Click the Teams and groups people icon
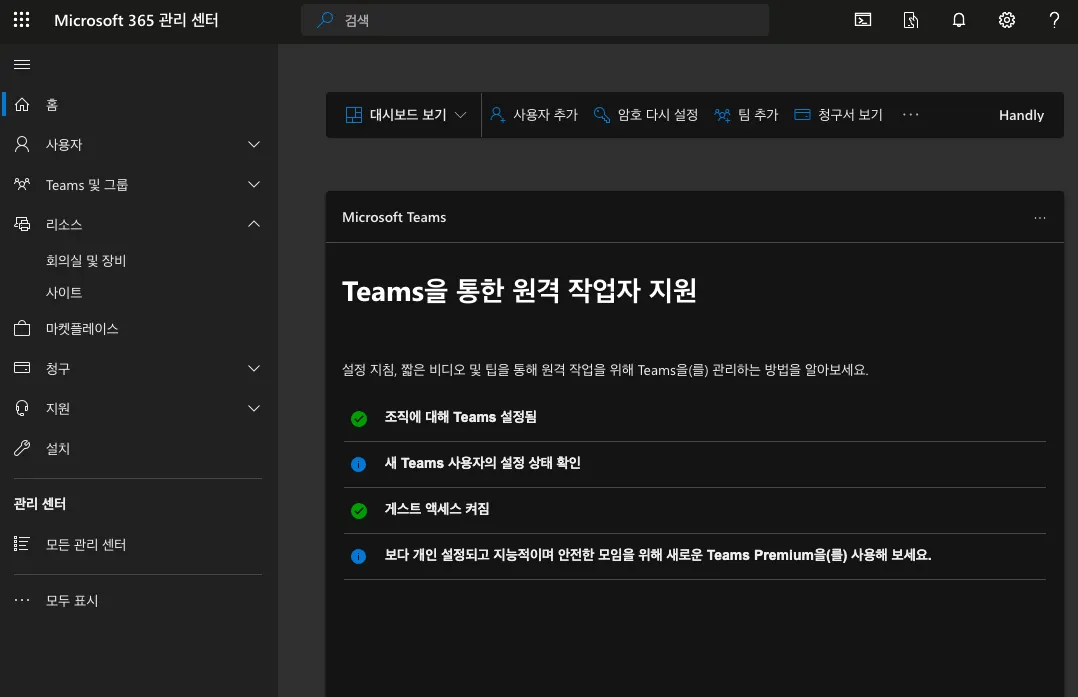The image size is (1078, 697). (x=22, y=184)
